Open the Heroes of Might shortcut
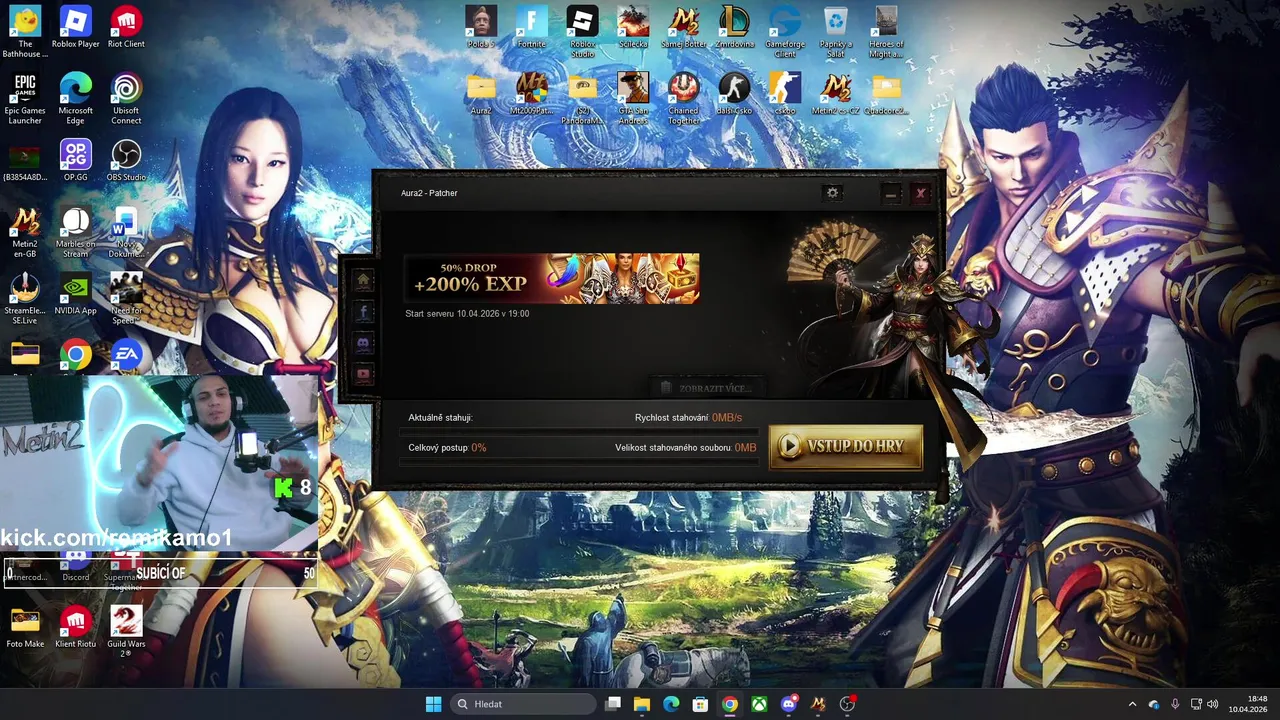 886,32
